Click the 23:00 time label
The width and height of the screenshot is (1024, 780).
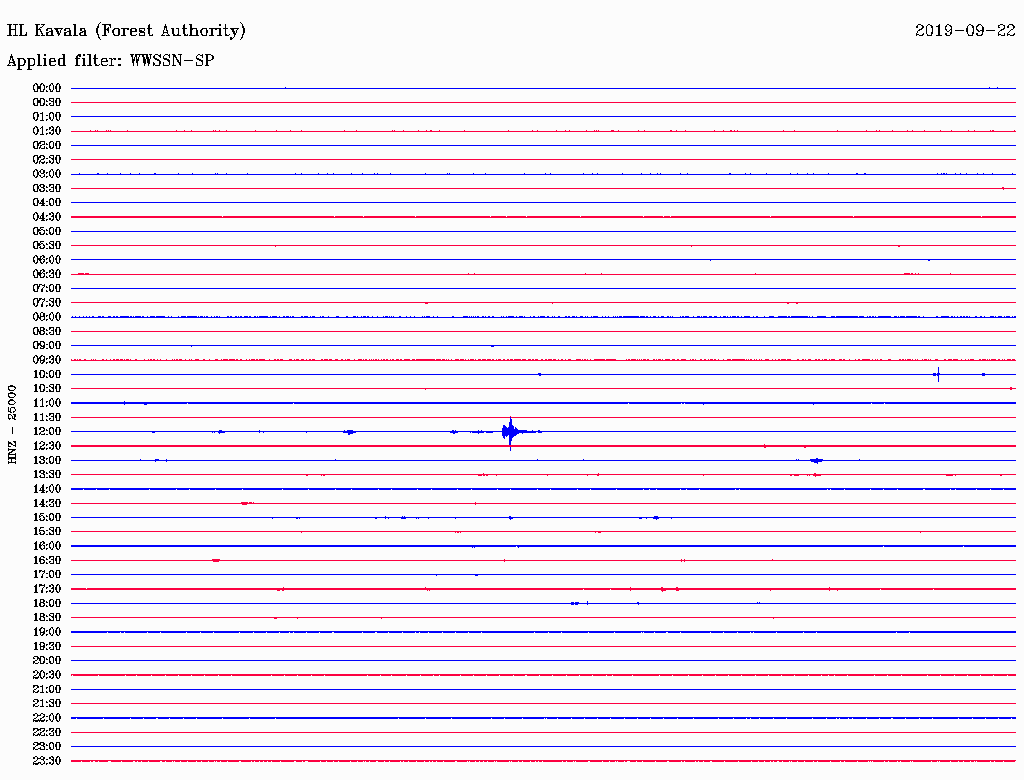[47, 746]
